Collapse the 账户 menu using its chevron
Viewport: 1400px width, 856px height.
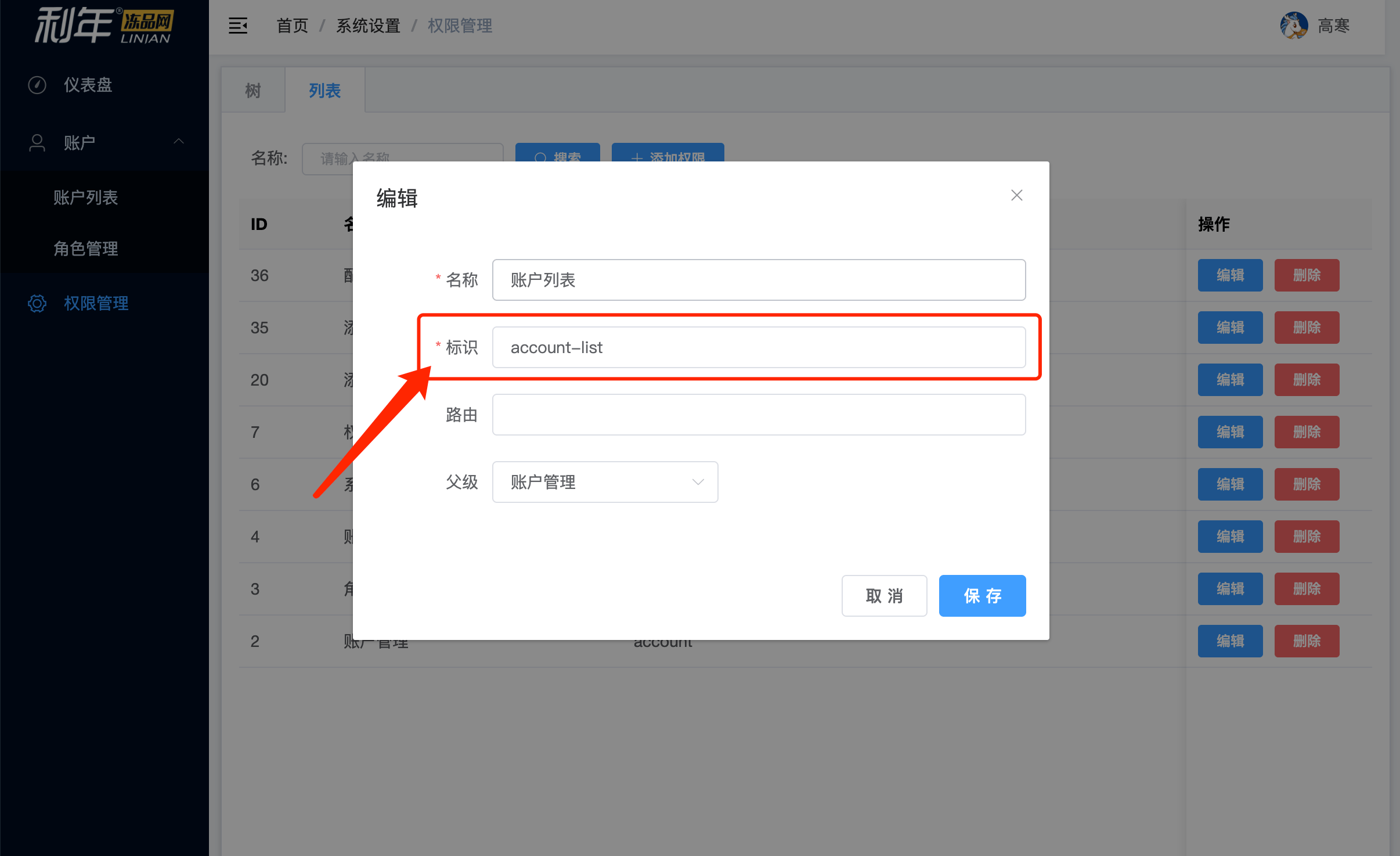(178, 142)
